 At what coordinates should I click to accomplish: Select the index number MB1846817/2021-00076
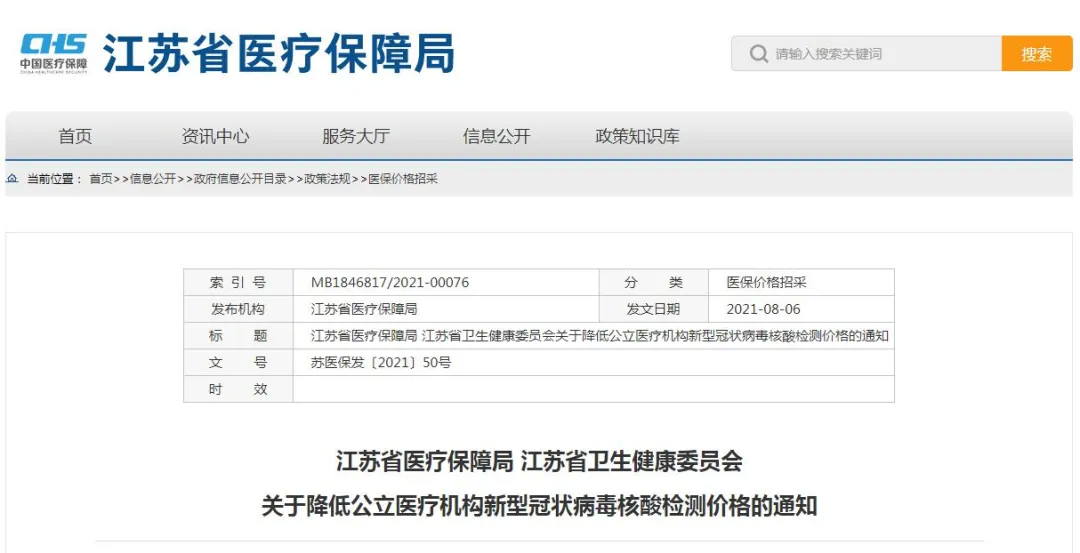[x=390, y=282]
